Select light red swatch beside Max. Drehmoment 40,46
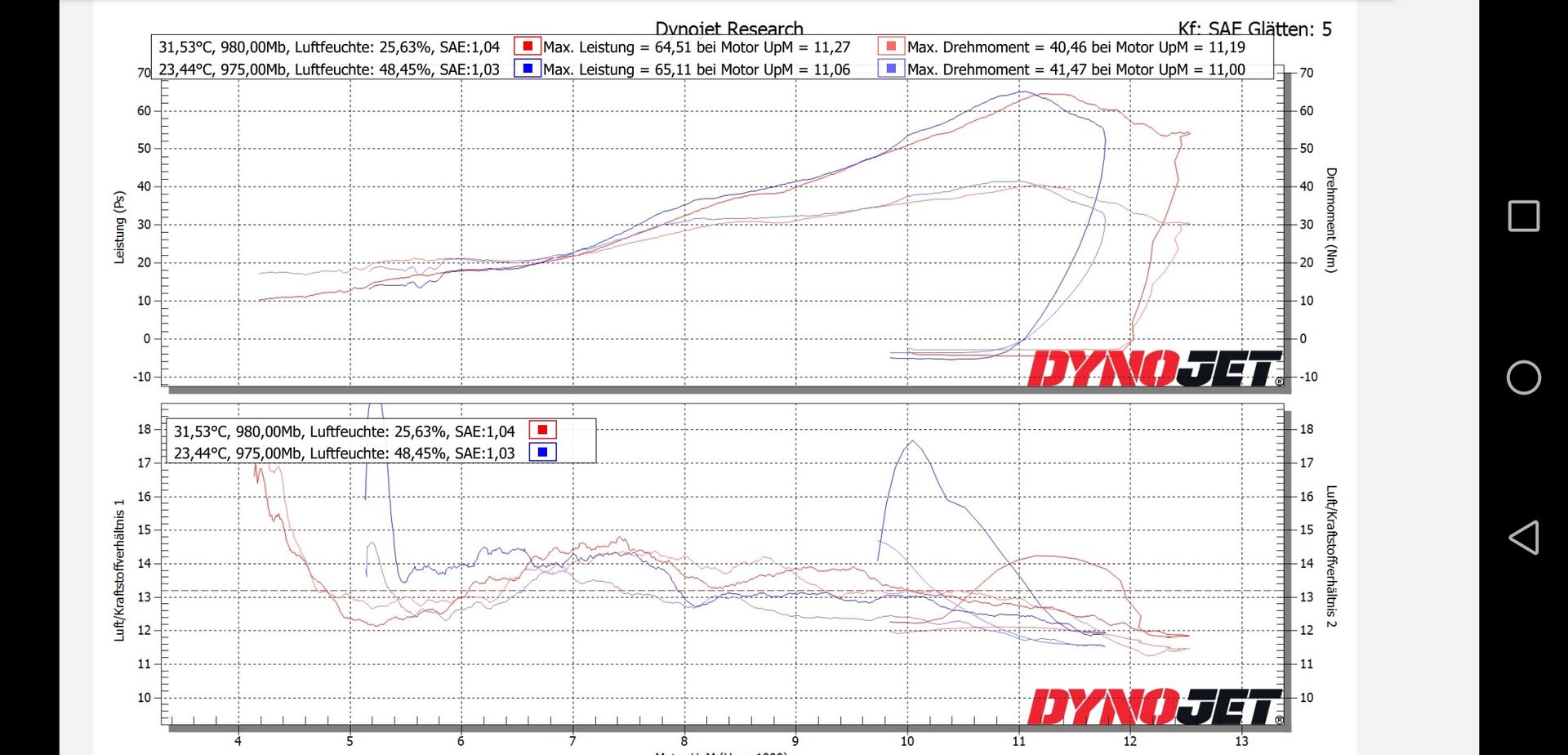The image size is (1568, 755). pos(891,47)
